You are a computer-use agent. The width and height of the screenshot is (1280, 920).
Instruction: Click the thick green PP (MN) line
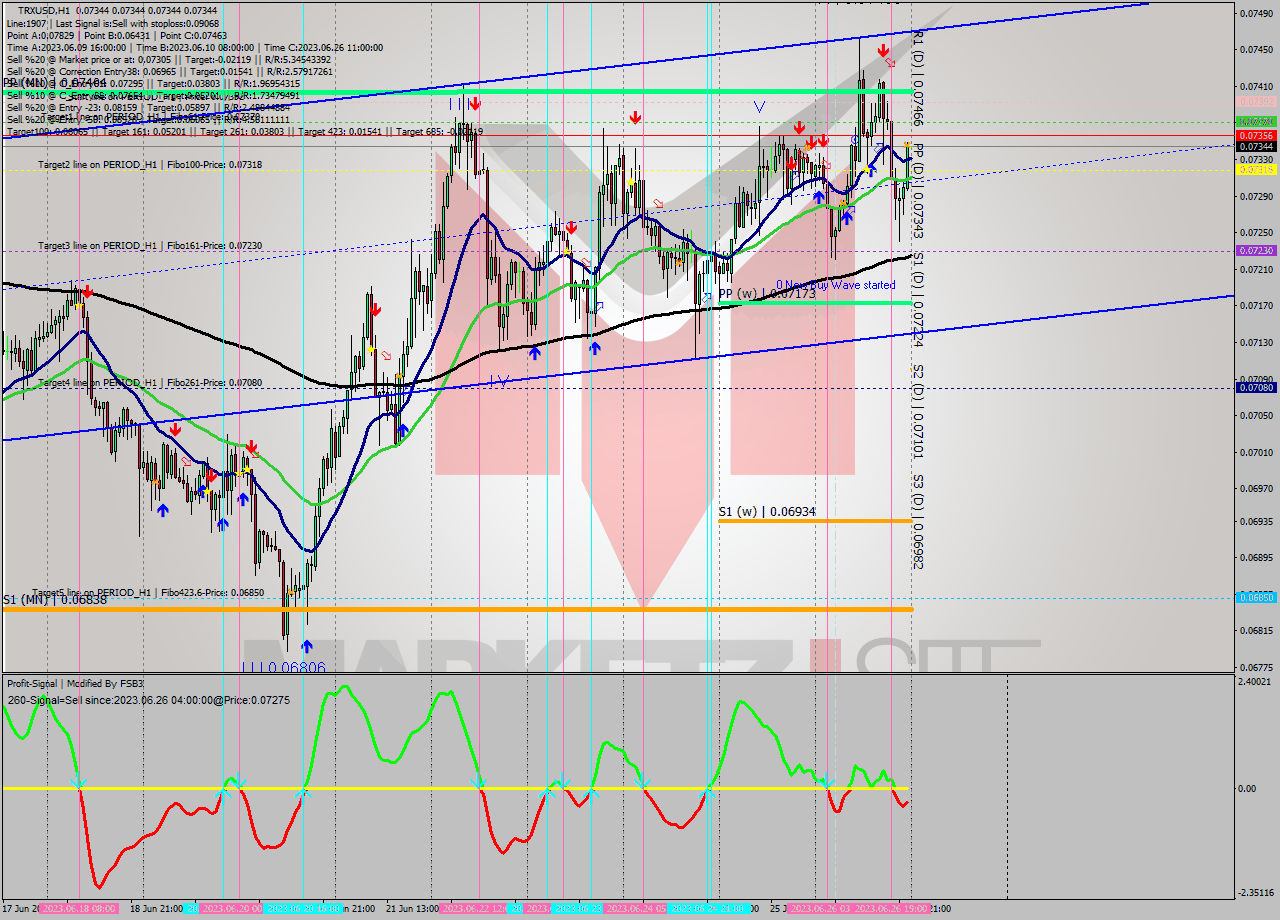tap(457, 91)
